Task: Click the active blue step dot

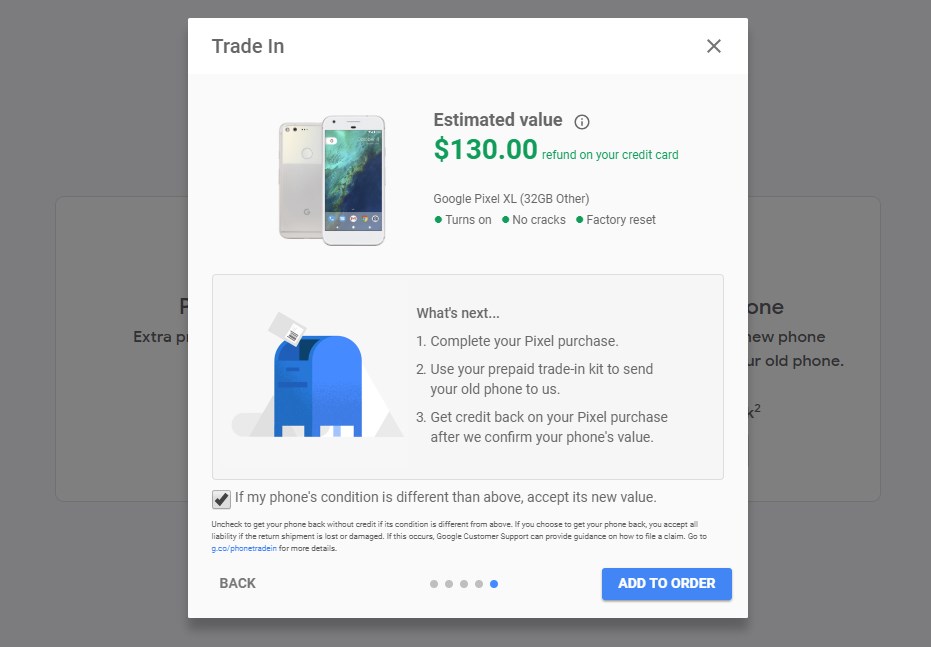Action: pyautogui.click(x=494, y=584)
